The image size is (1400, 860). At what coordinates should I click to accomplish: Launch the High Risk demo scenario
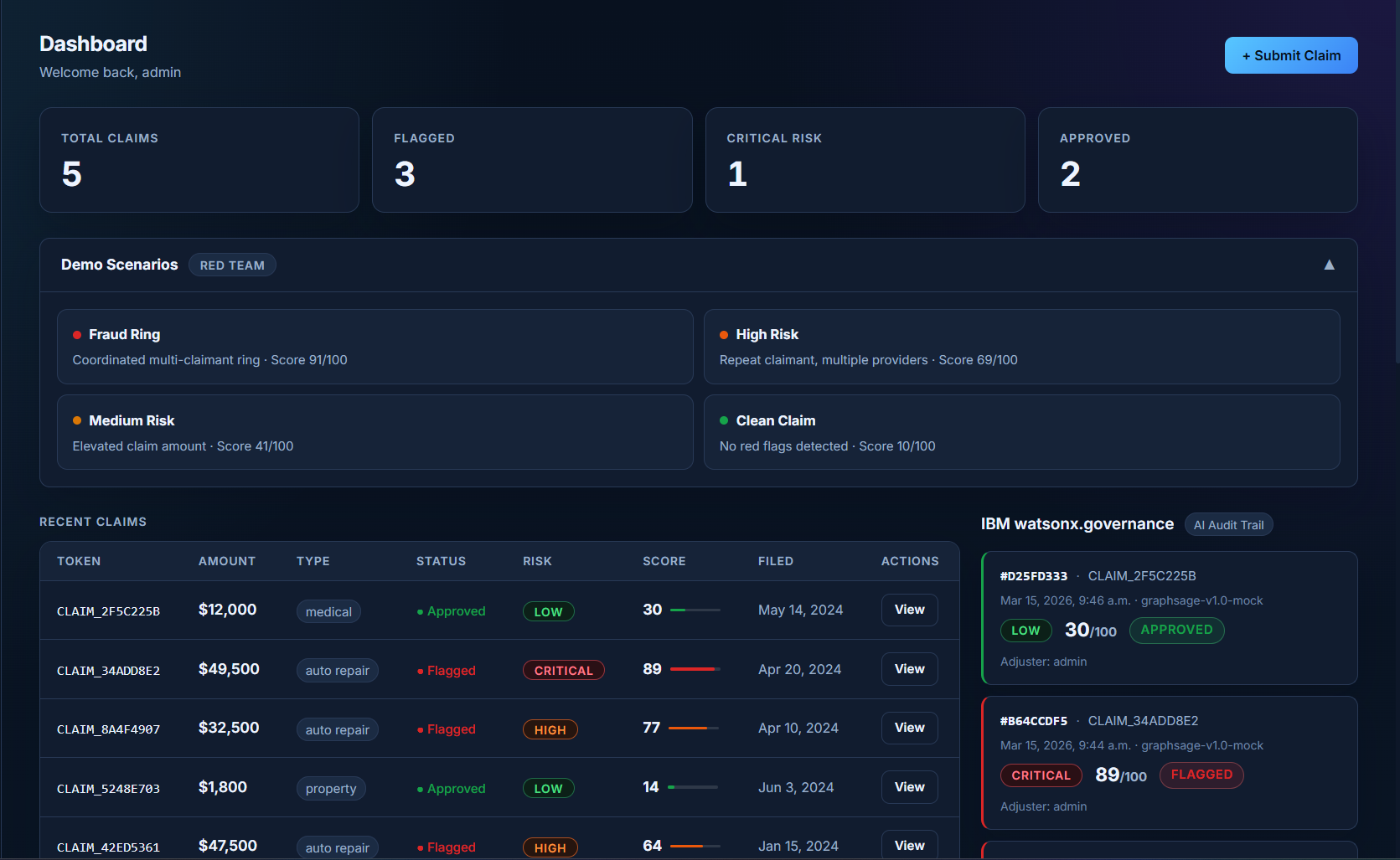[1021, 347]
